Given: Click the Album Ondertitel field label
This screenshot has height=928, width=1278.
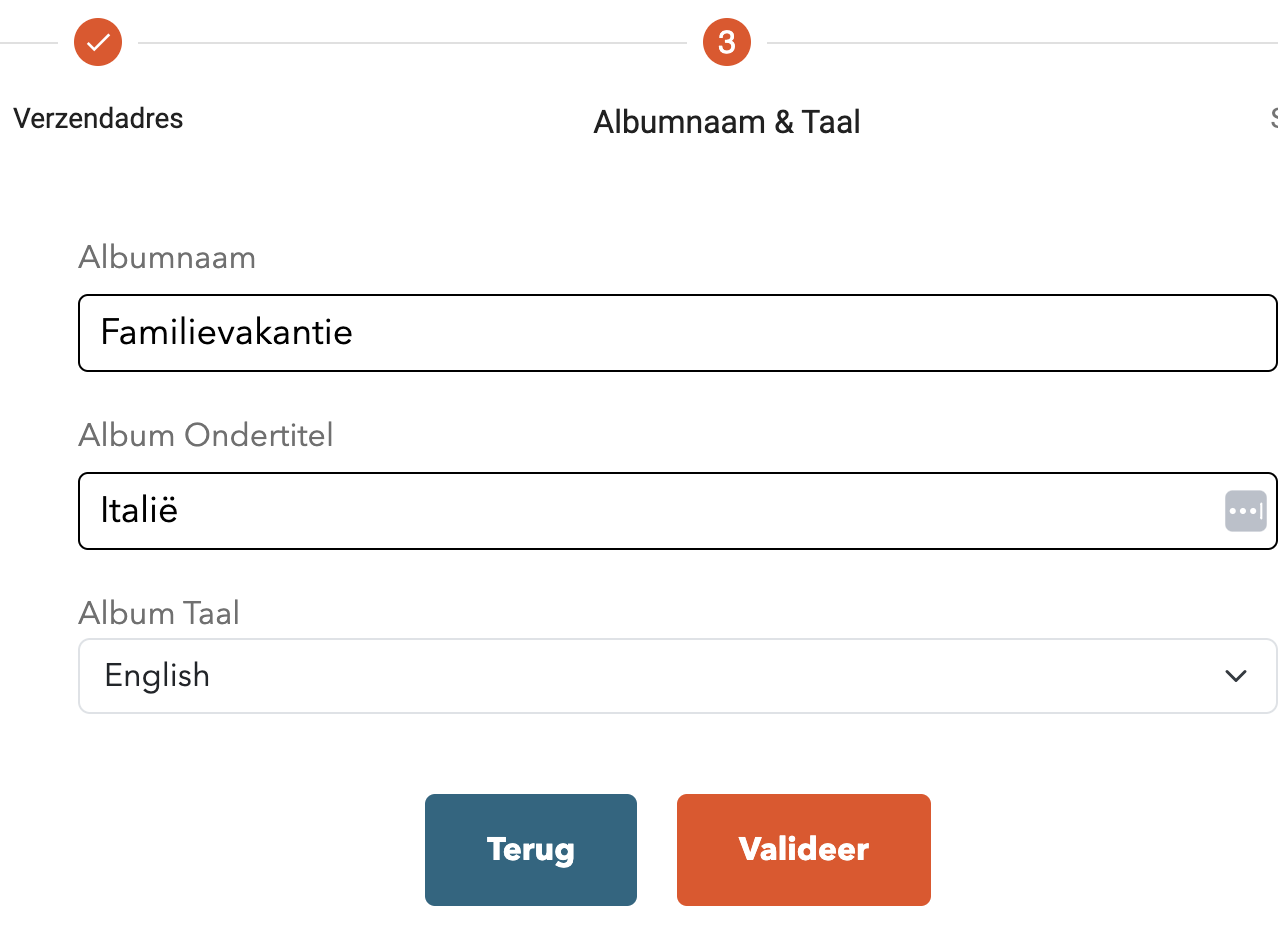Looking at the screenshot, I should pos(206,436).
